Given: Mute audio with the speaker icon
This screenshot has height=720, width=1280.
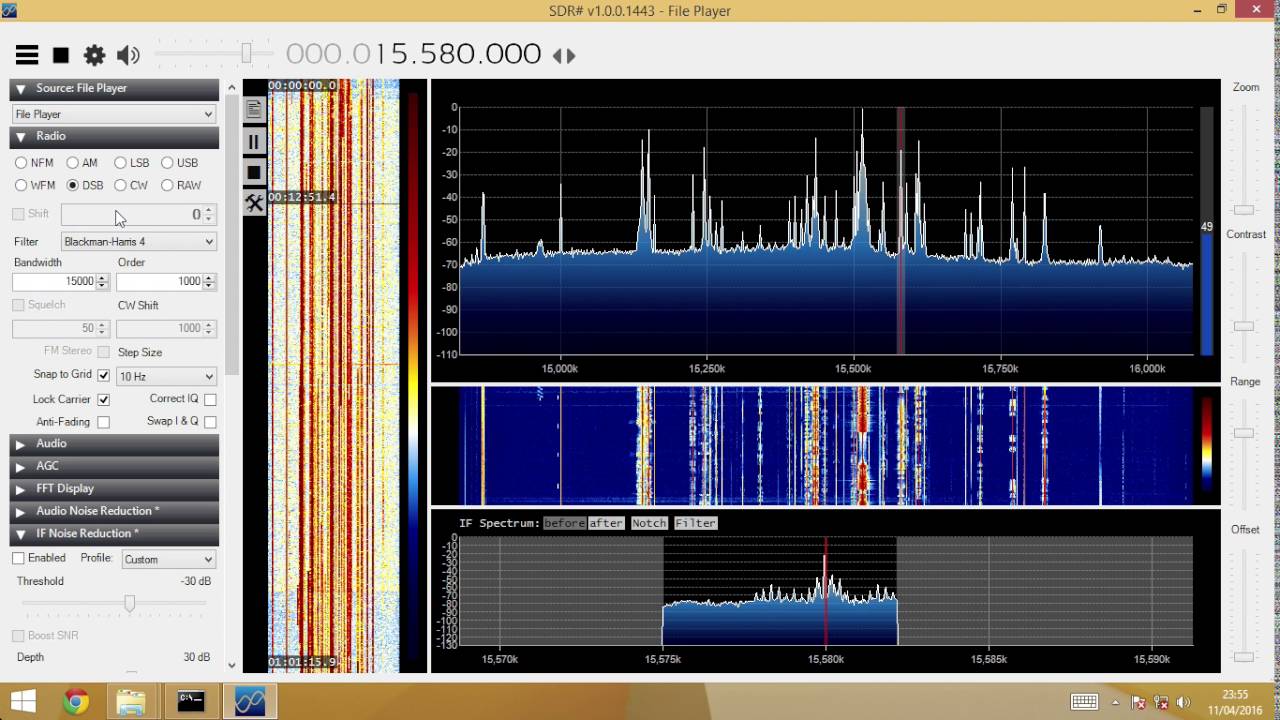Looking at the screenshot, I should (128, 55).
